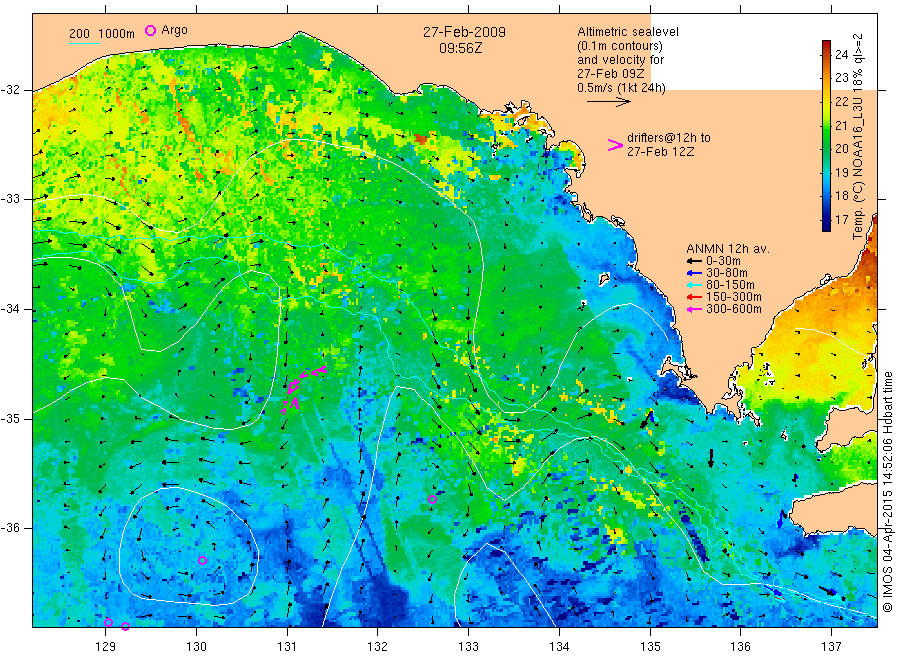Click the Argo float marker inside the eddy near 130E
The height and width of the screenshot is (660, 900).
(202, 560)
